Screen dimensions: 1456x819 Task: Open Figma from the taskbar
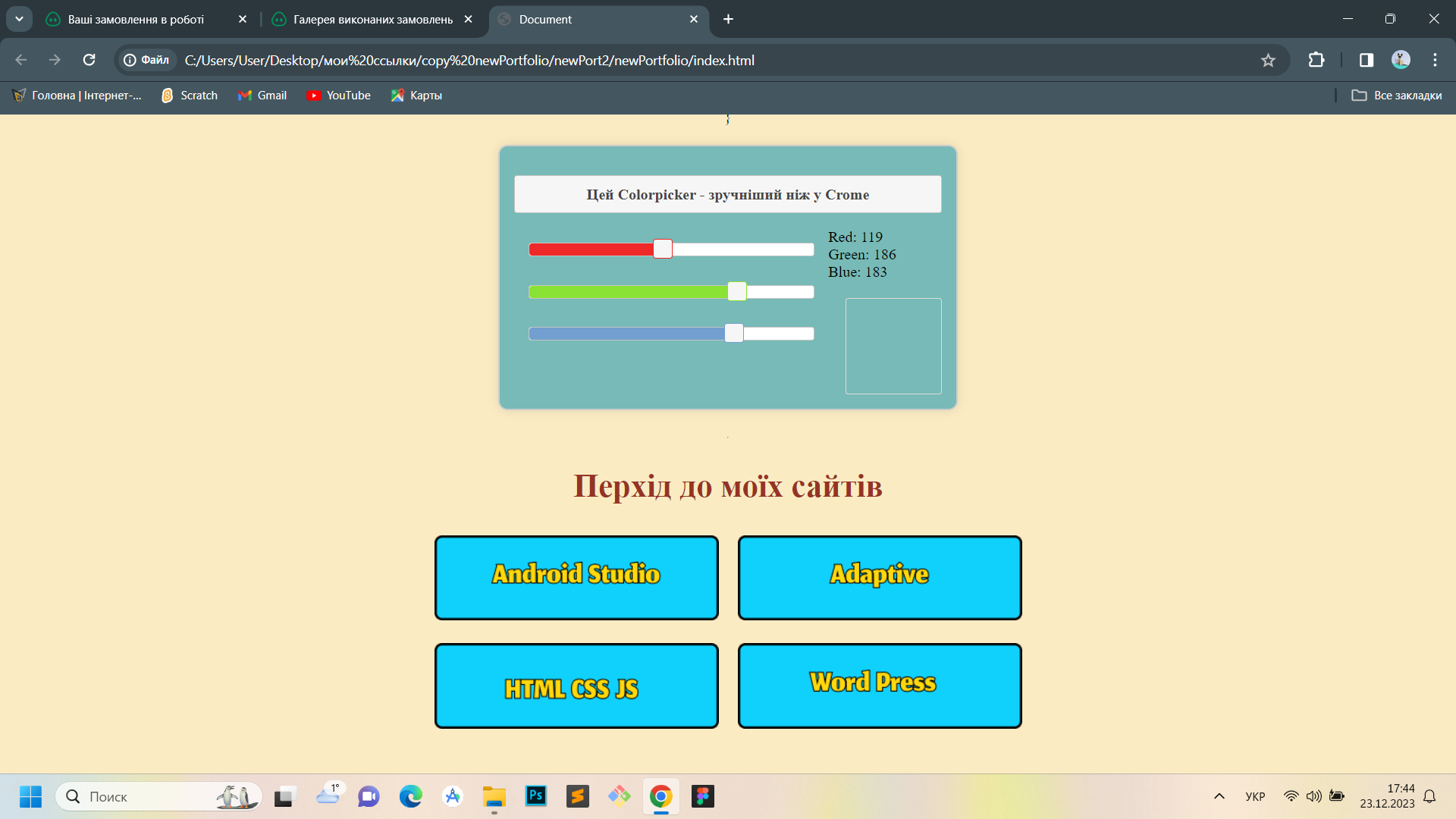coord(703,796)
